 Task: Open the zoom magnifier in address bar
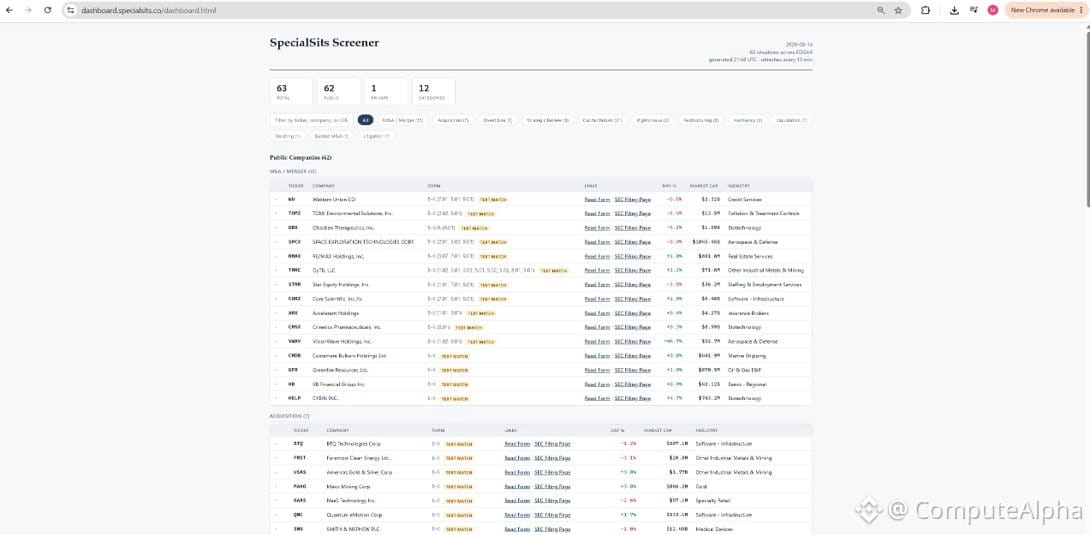click(x=881, y=10)
